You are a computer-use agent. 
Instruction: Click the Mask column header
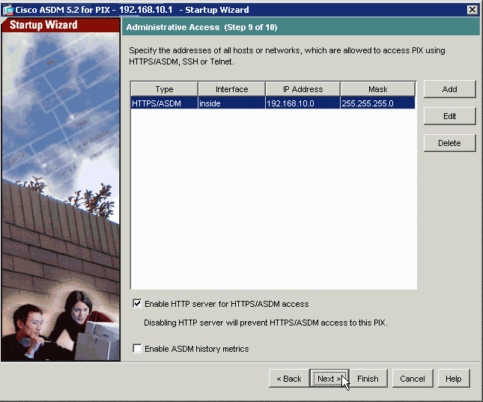click(x=378, y=89)
